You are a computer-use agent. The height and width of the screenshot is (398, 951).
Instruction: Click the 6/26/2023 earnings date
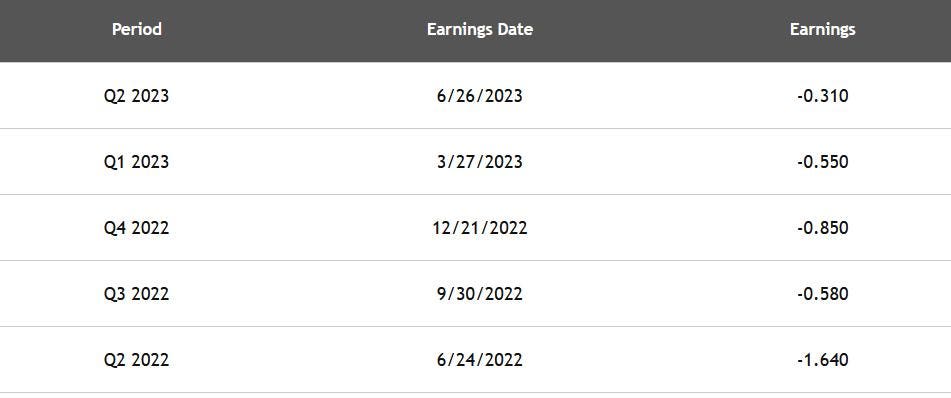(480, 96)
